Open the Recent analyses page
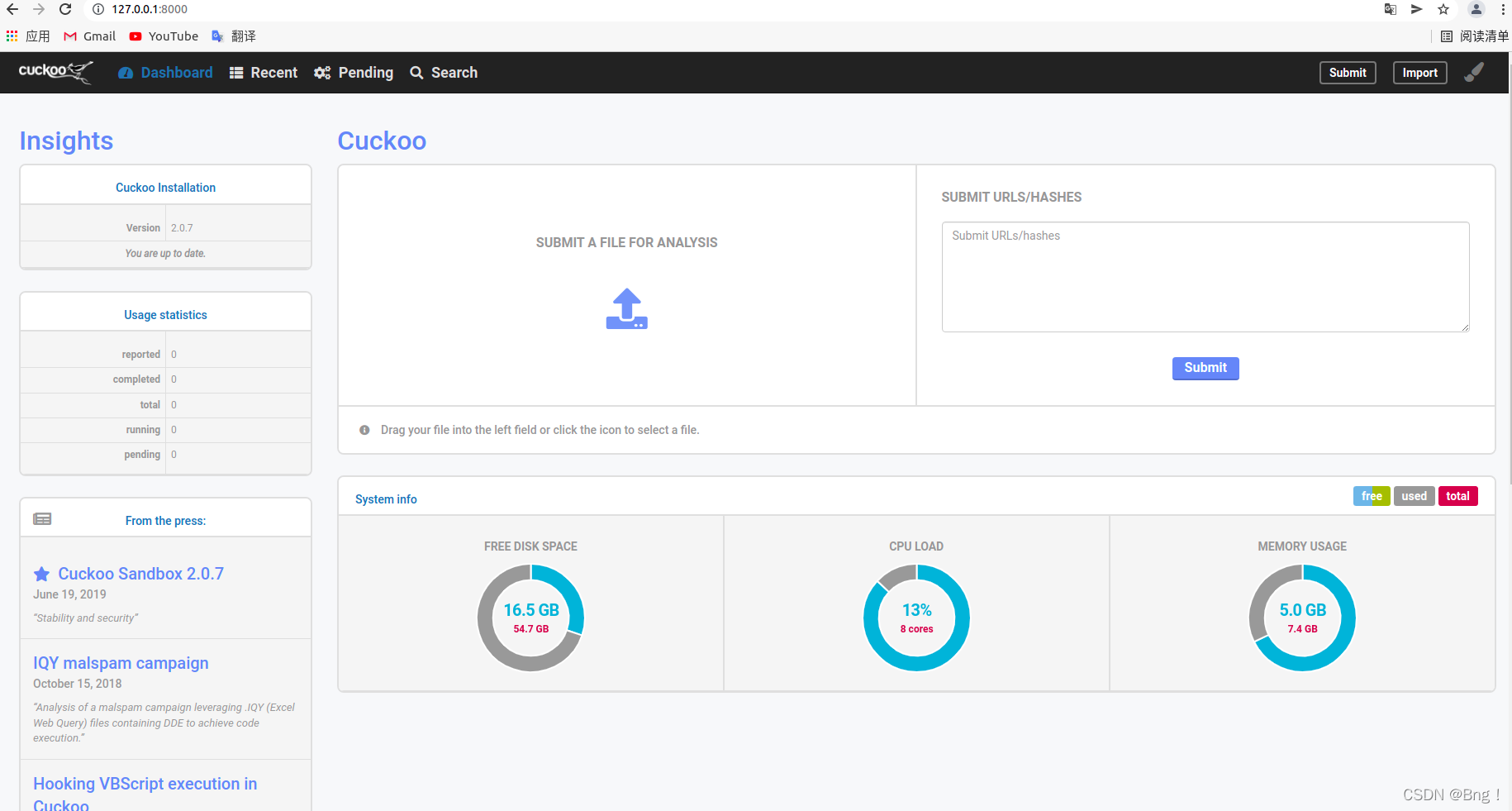1512x811 pixels. click(263, 73)
